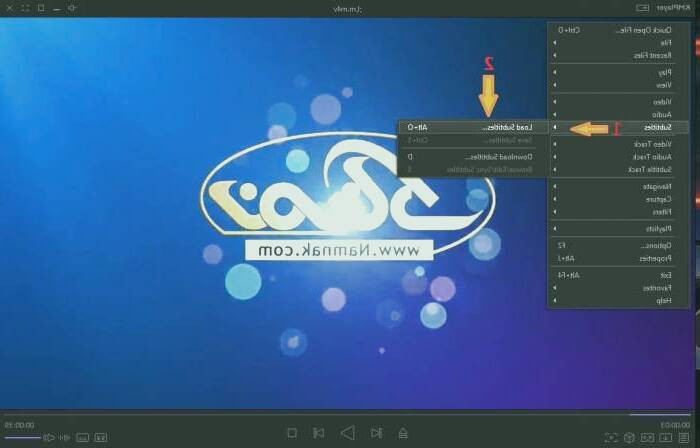
Task: Choose Quick Open File... from the context menu
Action: tap(618, 30)
